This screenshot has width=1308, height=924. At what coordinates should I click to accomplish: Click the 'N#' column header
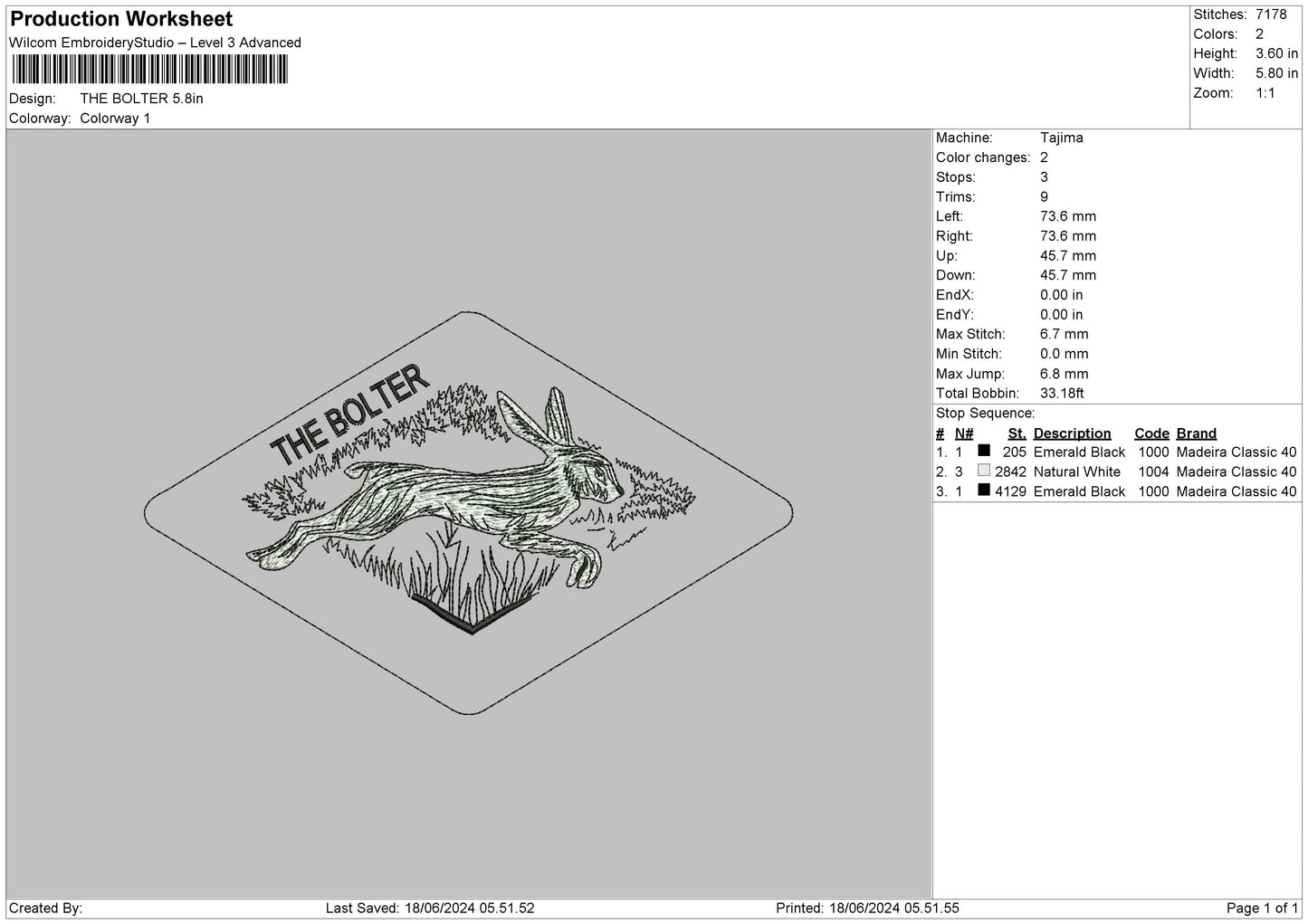coord(964,433)
